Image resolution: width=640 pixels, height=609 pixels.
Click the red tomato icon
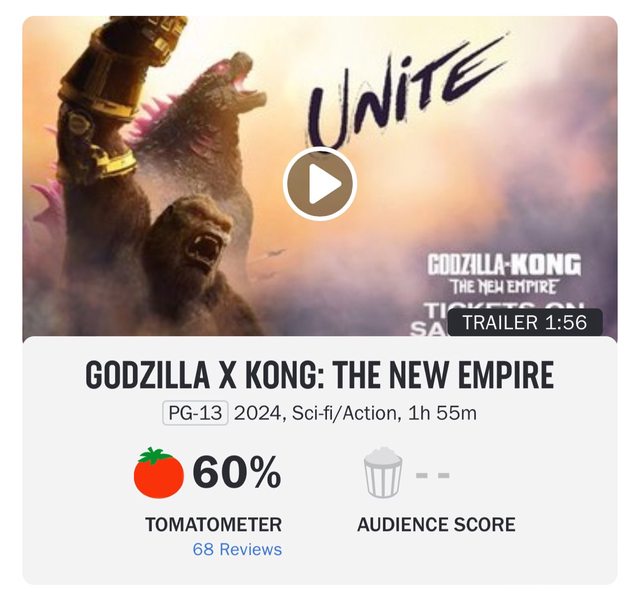pos(158,472)
